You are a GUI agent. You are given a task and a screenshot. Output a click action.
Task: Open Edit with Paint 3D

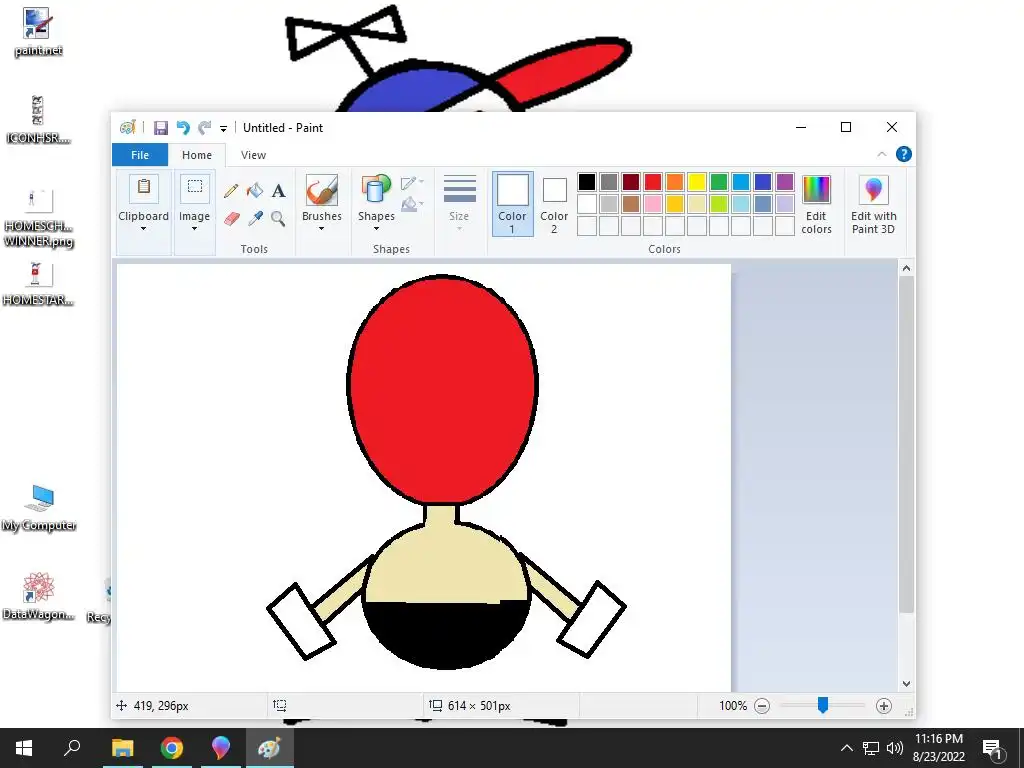(873, 204)
